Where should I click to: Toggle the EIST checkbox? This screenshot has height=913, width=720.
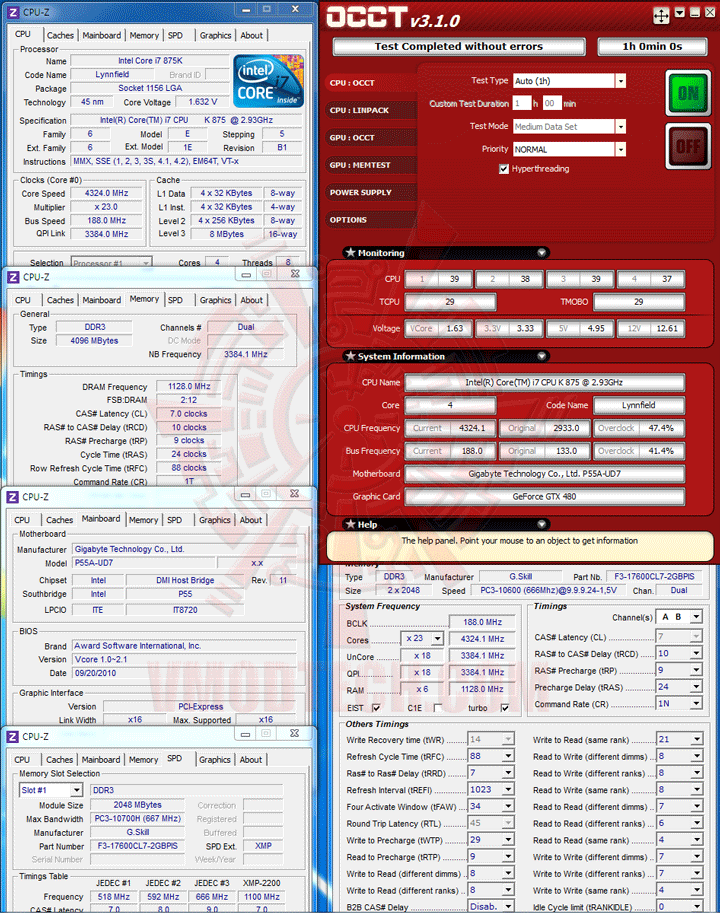pos(376,708)
